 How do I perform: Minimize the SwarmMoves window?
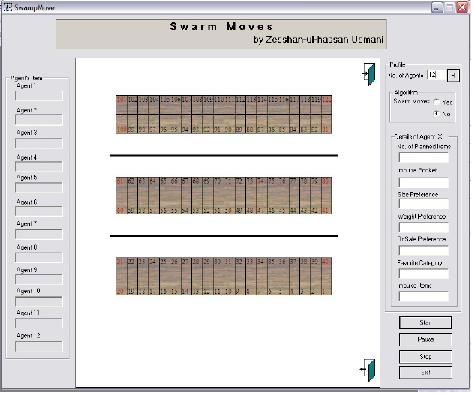437,7
